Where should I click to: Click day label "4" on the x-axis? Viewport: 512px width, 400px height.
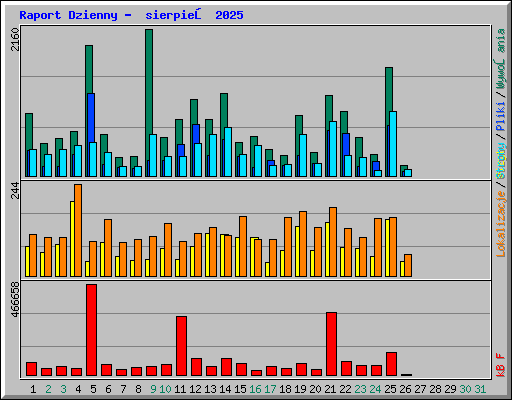(78, 389)
